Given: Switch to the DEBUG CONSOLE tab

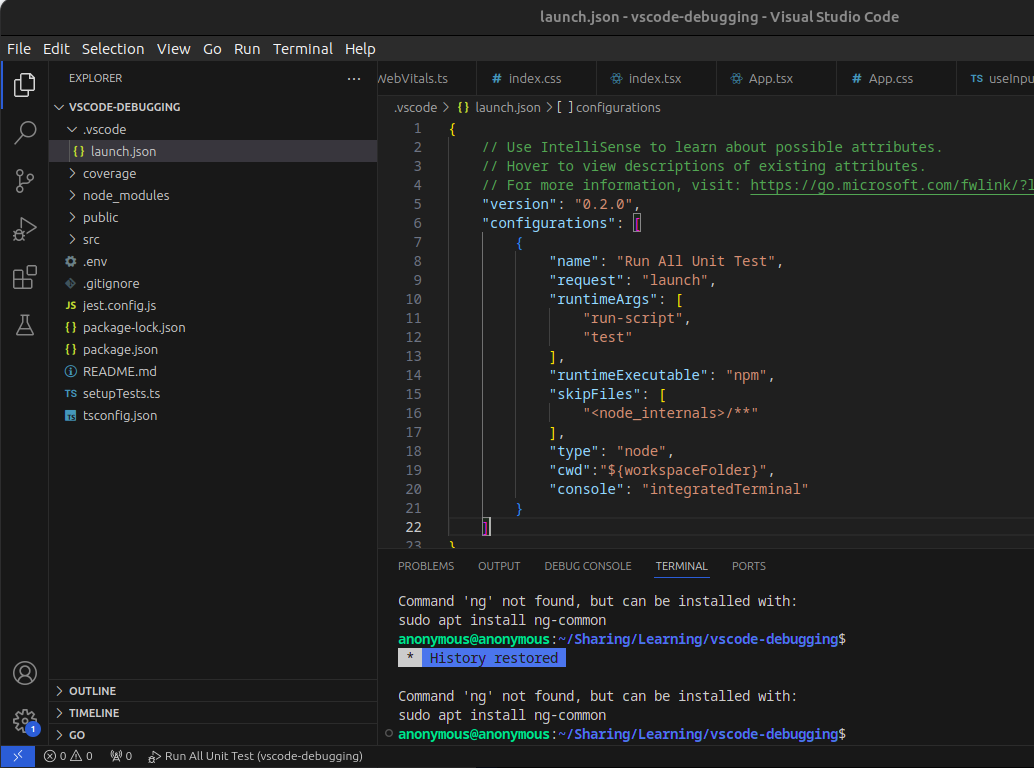Looking at the screenshot, I should click(587, 566).
